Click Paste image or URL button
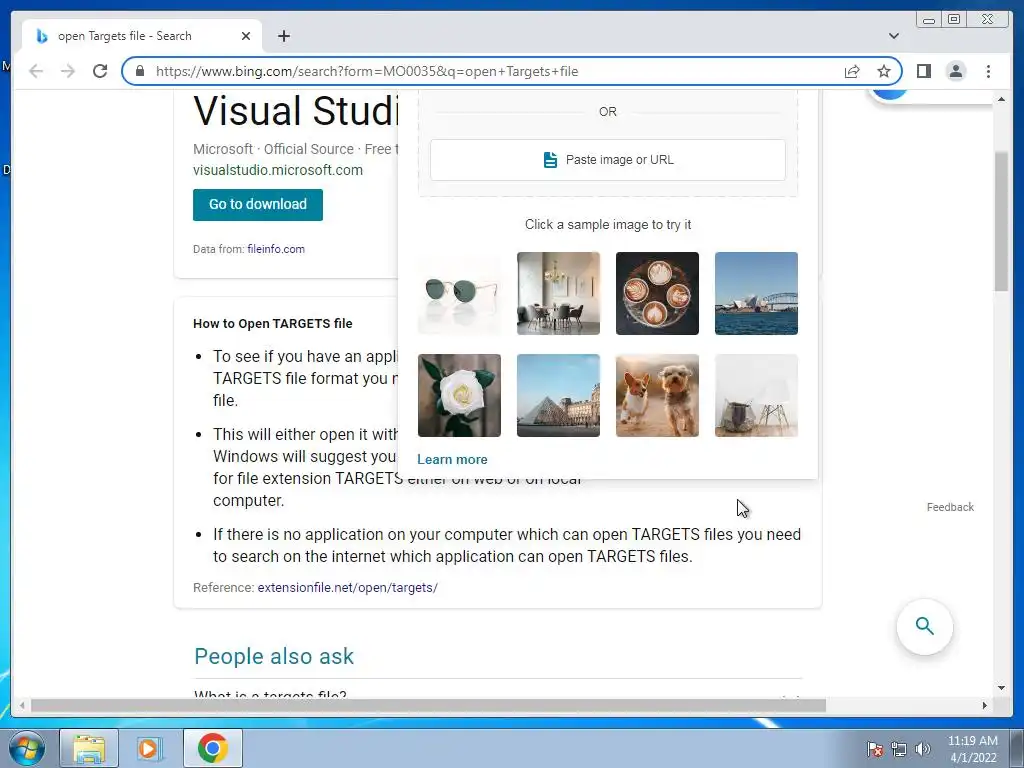Image resolution: width=1024 pixels, height=768 pixels. (x=607, y=159)
